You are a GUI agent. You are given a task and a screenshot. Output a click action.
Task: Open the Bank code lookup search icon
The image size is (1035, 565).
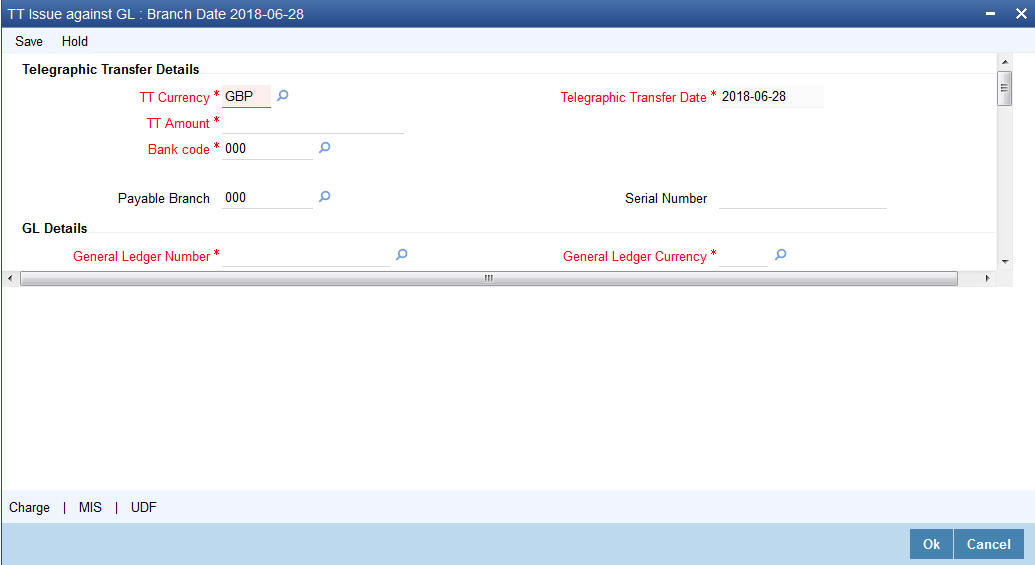pyautogui.click(x=324, y=148)
